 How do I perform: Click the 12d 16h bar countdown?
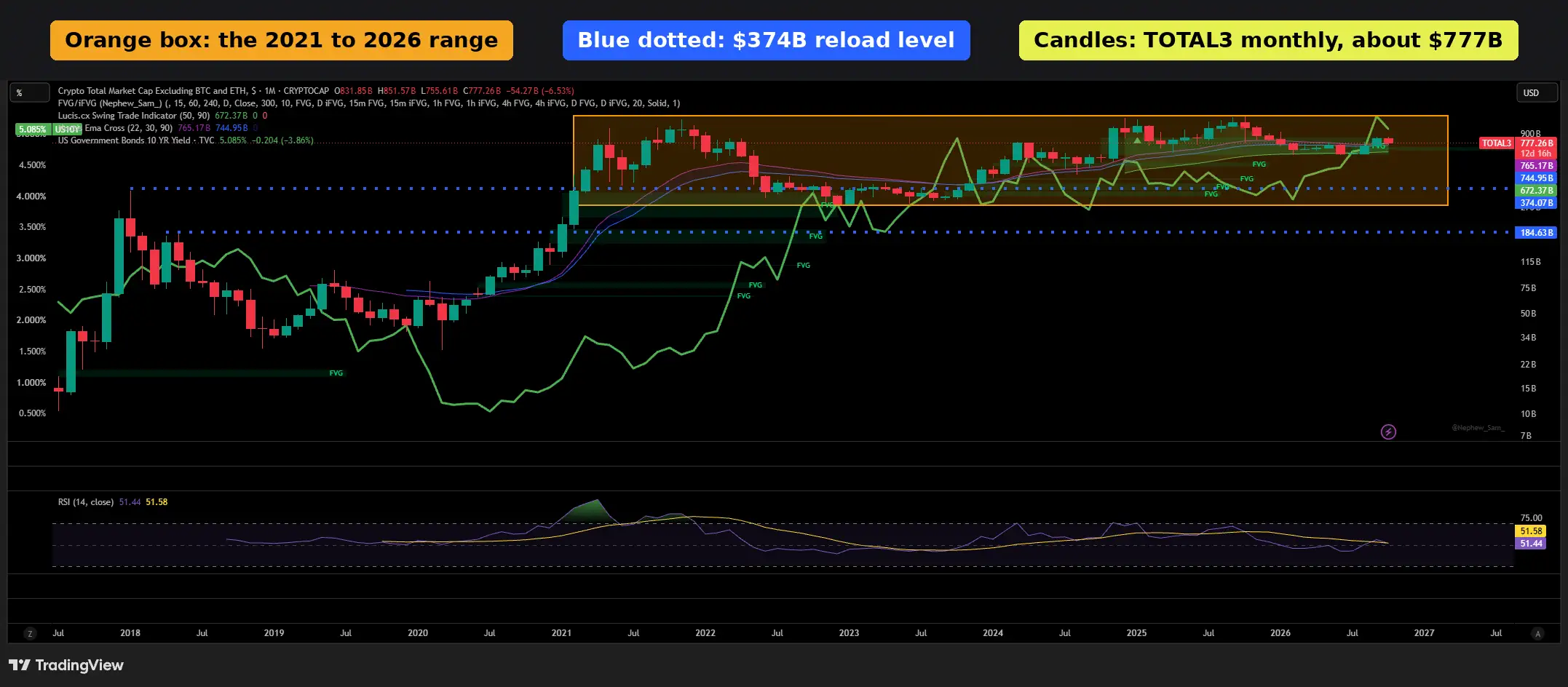tap(1537, 154)
